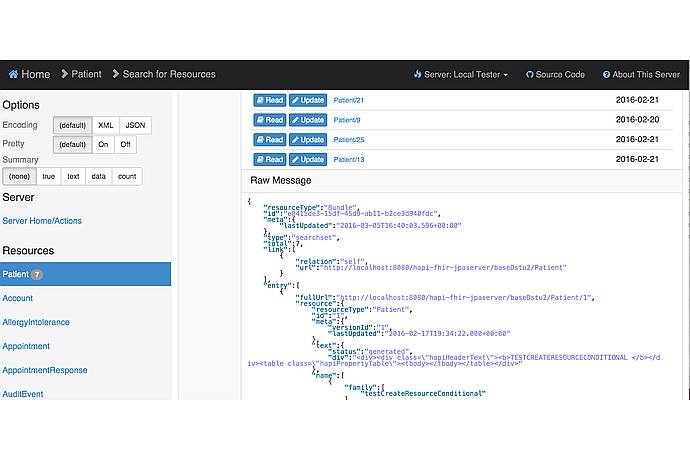Click the Options heading in sidebar
This screenshot has width=690, height=460.
click(21, 105)
